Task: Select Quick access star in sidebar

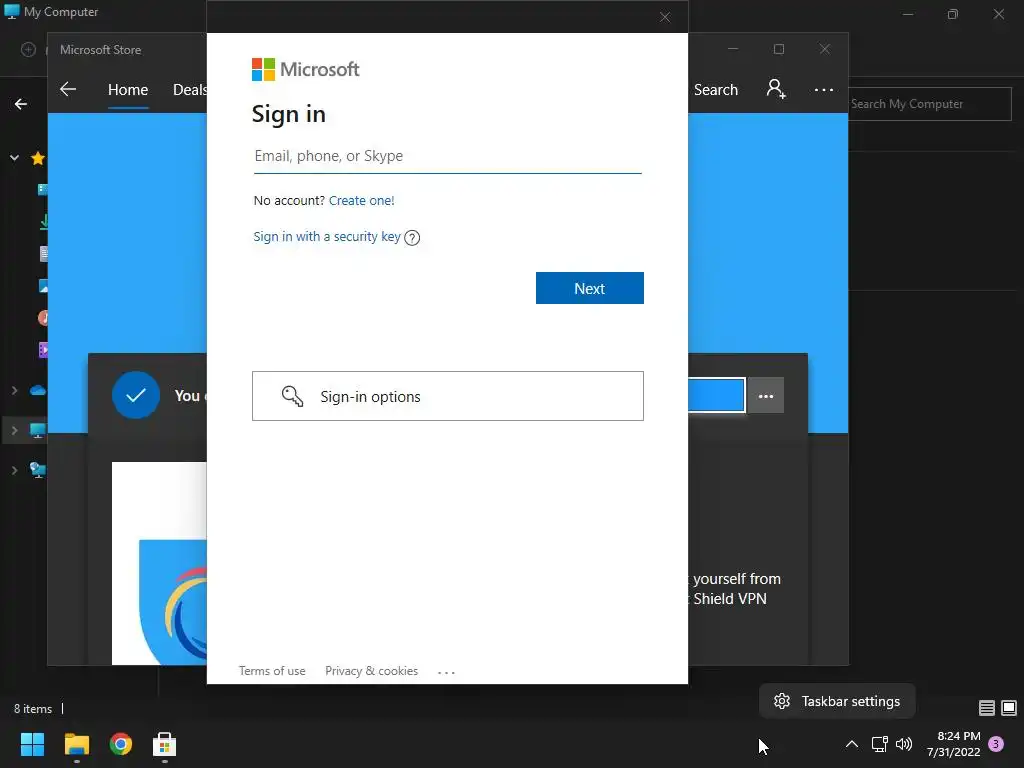Action: tap(38, 158)
